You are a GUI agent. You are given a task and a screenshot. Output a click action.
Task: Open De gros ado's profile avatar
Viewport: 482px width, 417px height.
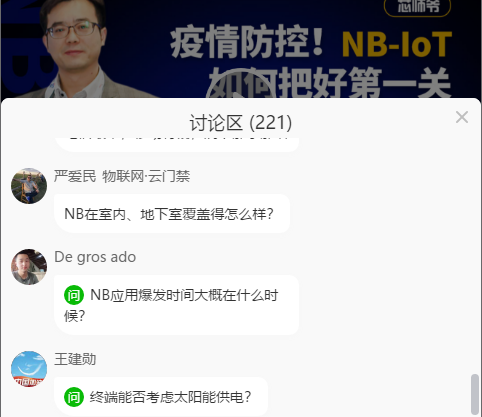(x=29, y=267)
